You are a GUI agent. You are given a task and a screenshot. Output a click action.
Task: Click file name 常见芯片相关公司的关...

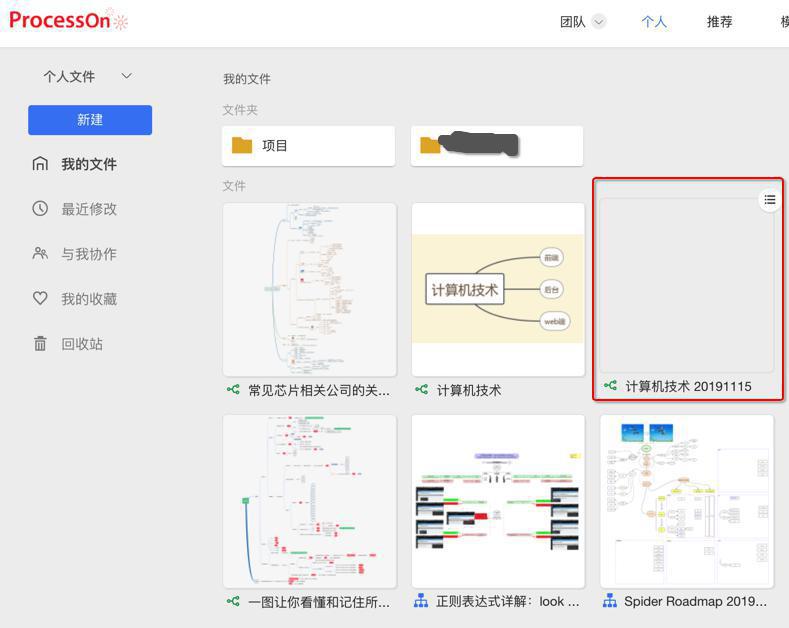[x=319, y=390]
